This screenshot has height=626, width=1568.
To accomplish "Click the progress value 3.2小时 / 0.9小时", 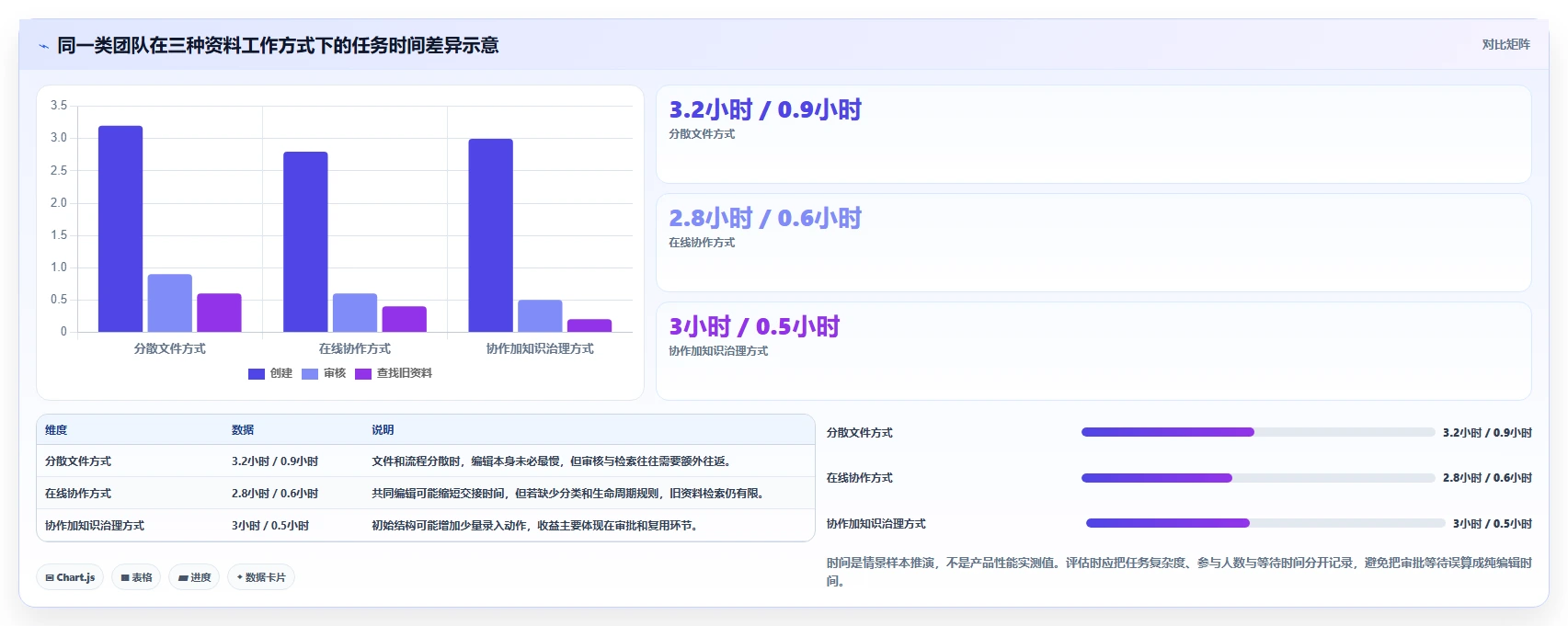I will (x=1487, y=433).
